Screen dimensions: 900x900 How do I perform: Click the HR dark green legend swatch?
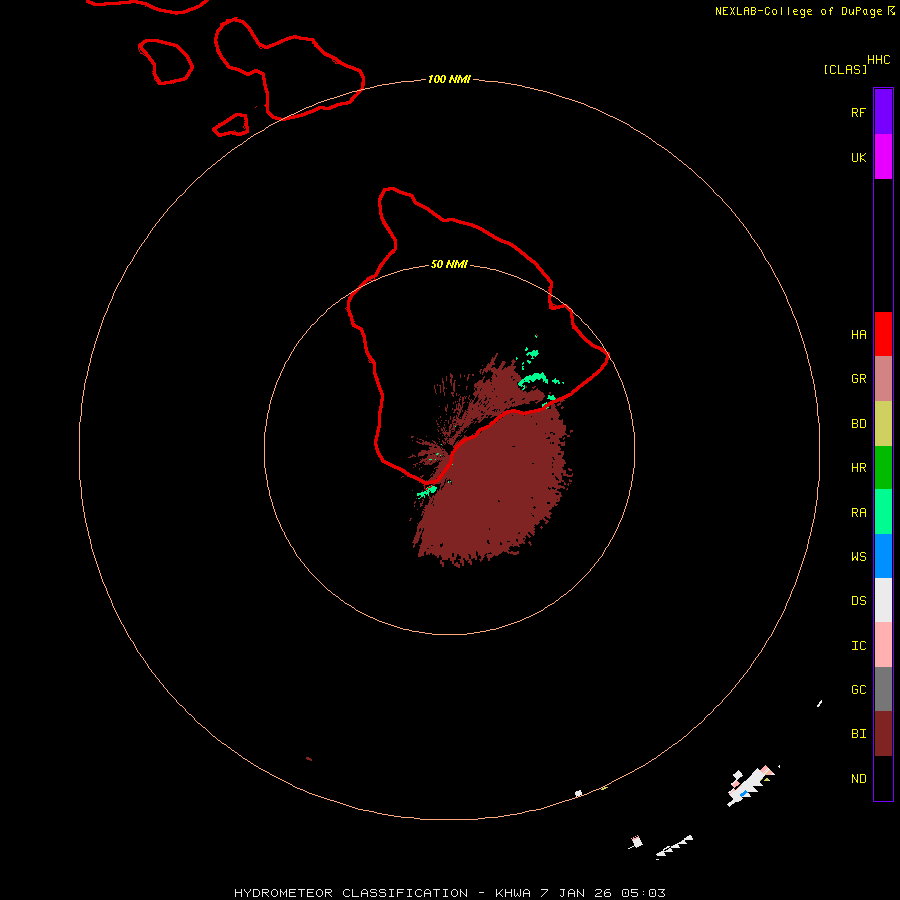click(x=883, y=468)
